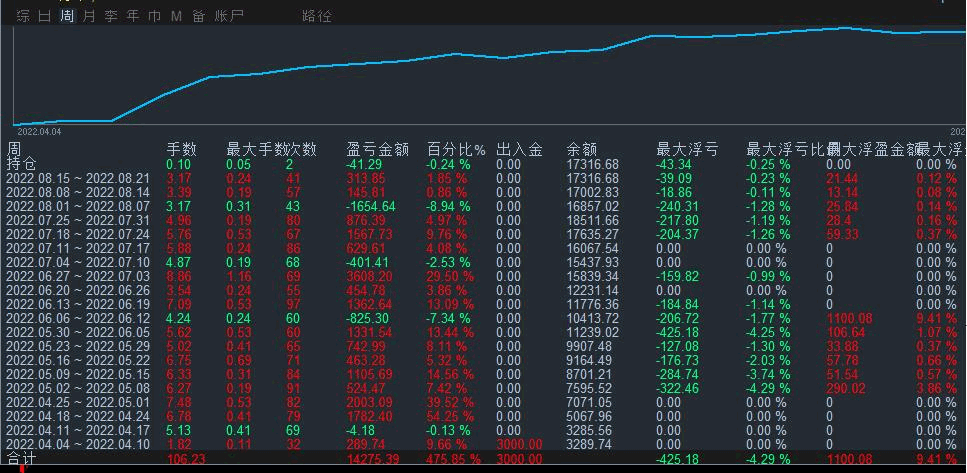This screenshot has width=967, height=473.
Task: Click the M tab in the top bar
Action: (x=176, y=16)
